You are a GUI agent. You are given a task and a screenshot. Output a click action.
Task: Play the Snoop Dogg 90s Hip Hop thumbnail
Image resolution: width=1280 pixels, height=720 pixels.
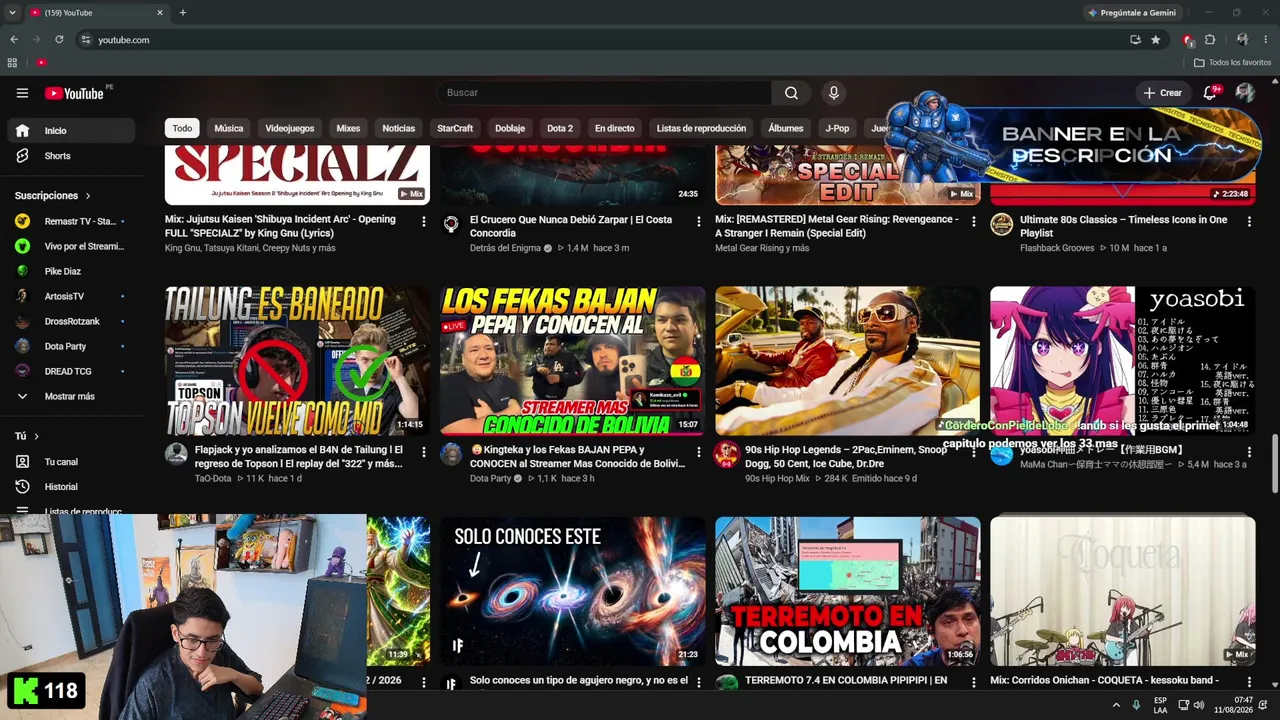coord(848,361)
